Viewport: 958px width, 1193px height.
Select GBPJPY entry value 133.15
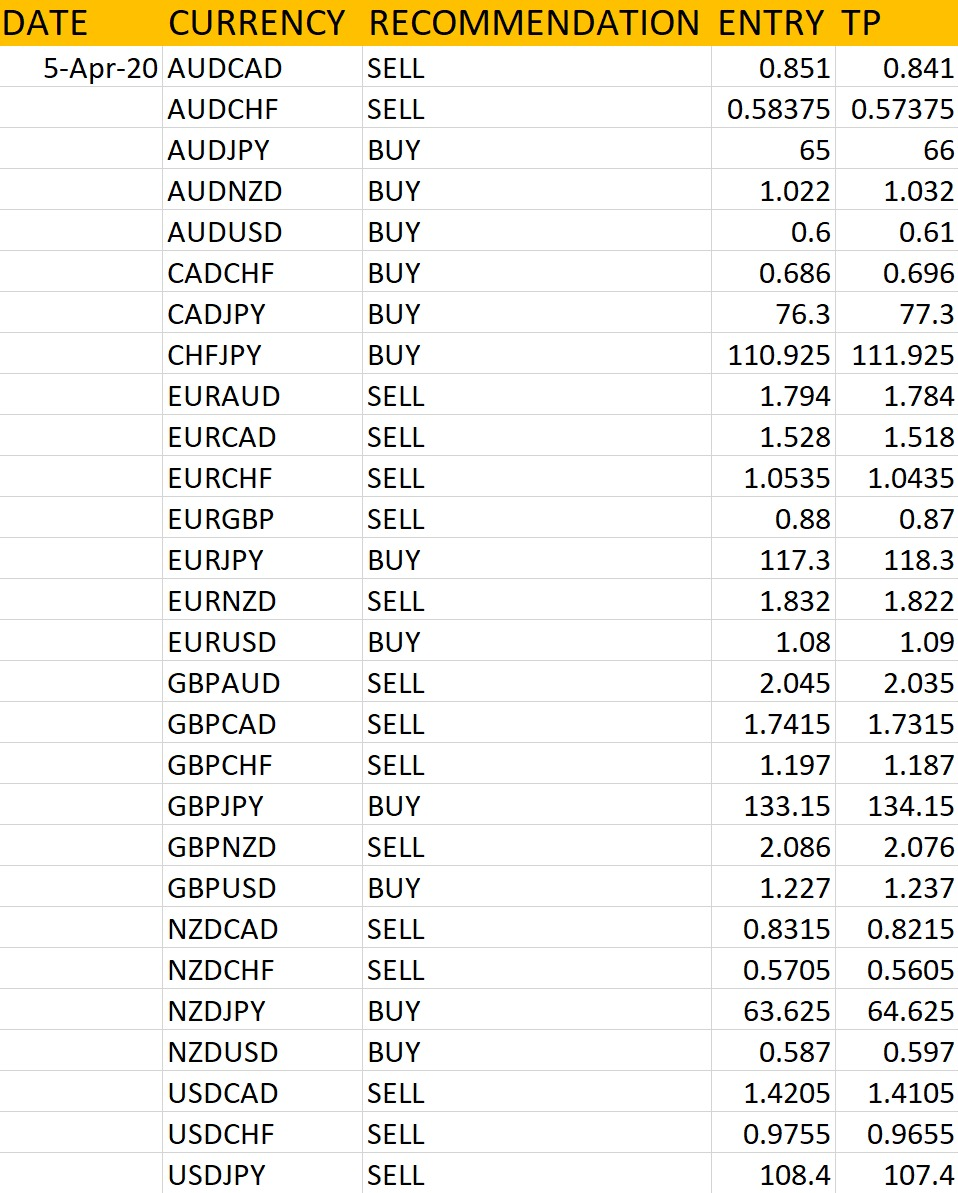click(x=773, y=806)
